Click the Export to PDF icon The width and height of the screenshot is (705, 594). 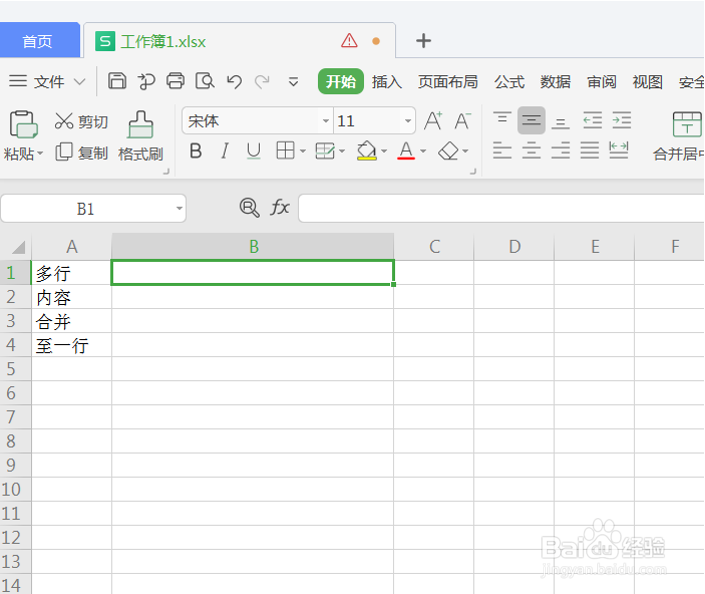point(146,81)
